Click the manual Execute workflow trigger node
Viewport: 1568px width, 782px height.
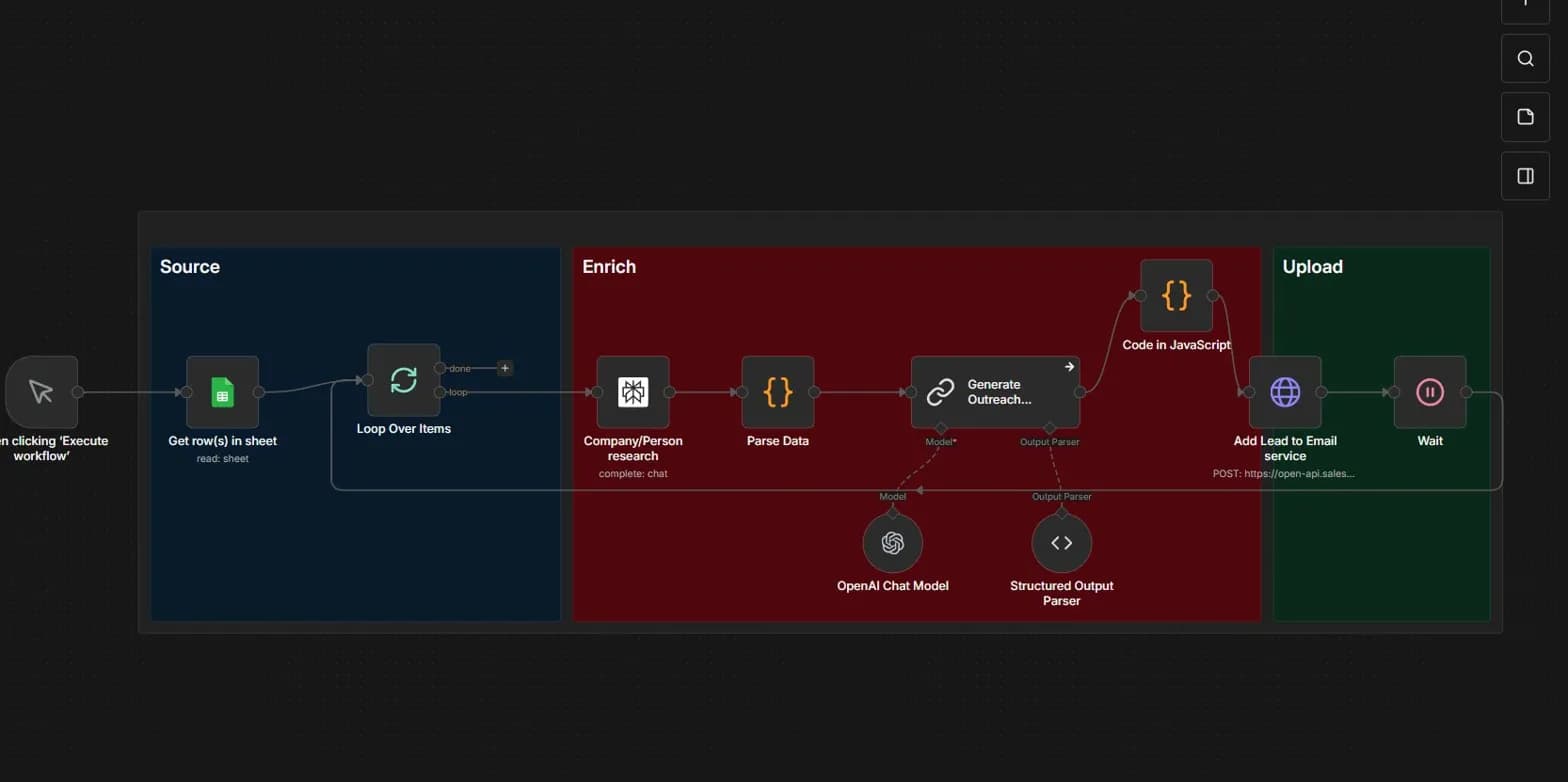(x=41, y=392)
